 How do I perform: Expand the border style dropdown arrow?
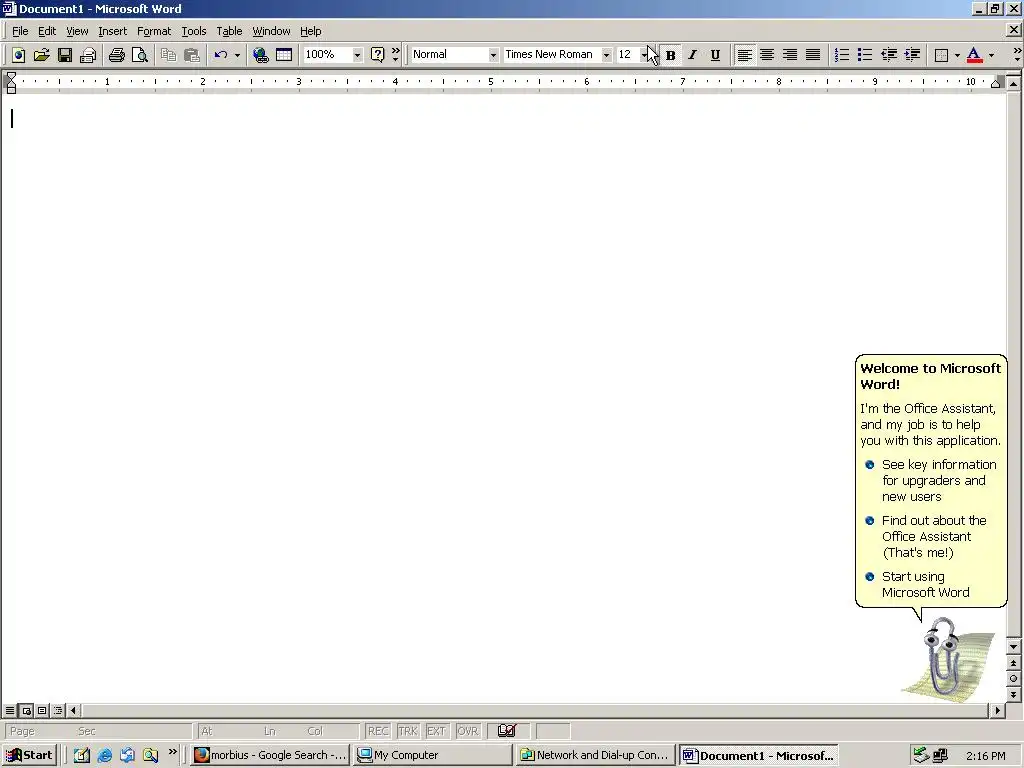[957, 55]
